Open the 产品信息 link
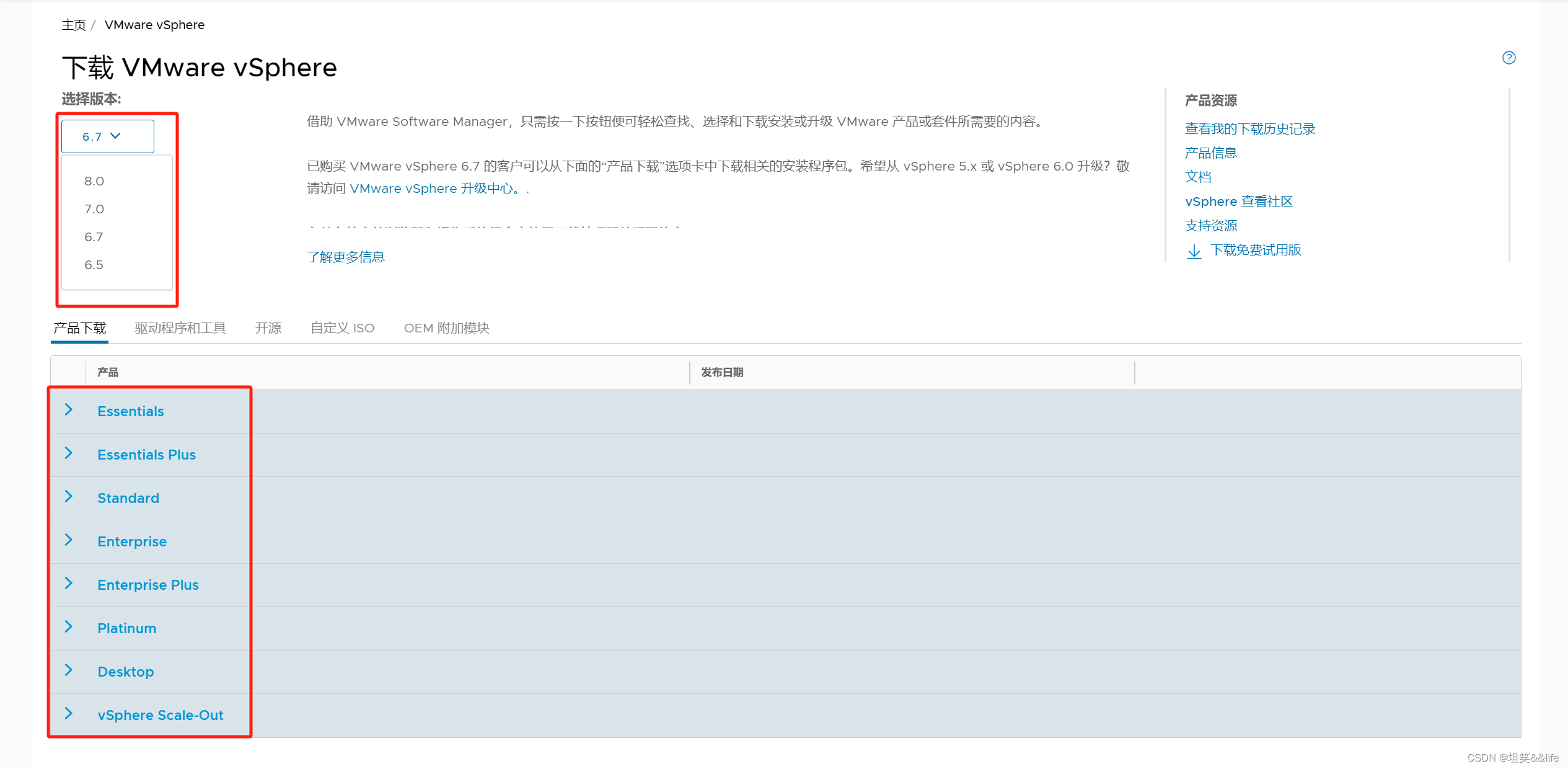 (x=1211, y=153)
